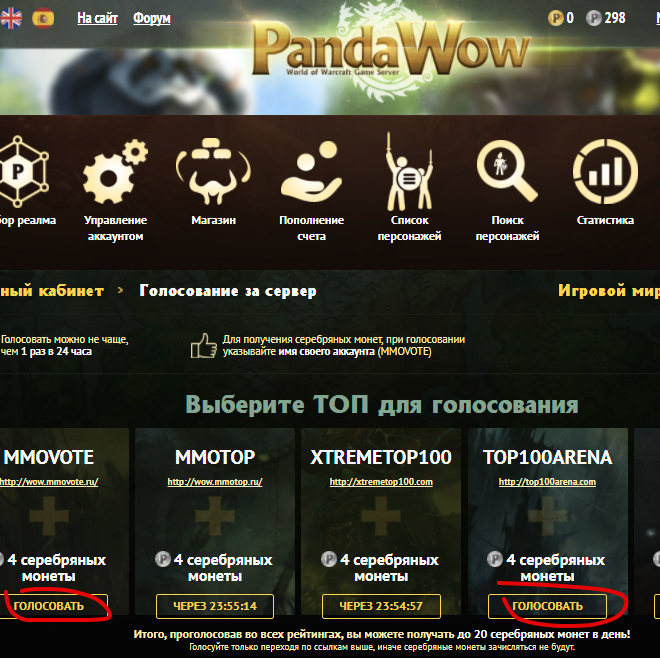
Task: Open the http://top100arena.com link
Action: [547, 482]
